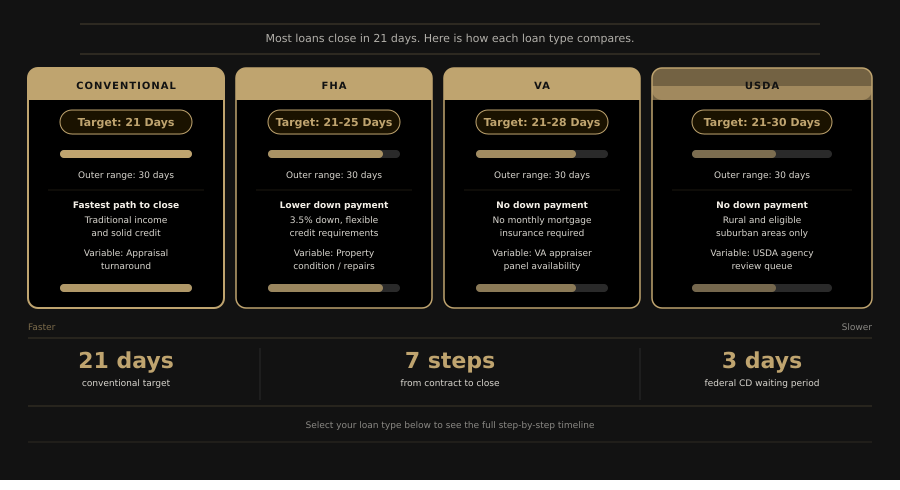This screenshot has height=490, width=900.
Task: Click the '21 days' conventional target stat
Action: click(126, 361)
